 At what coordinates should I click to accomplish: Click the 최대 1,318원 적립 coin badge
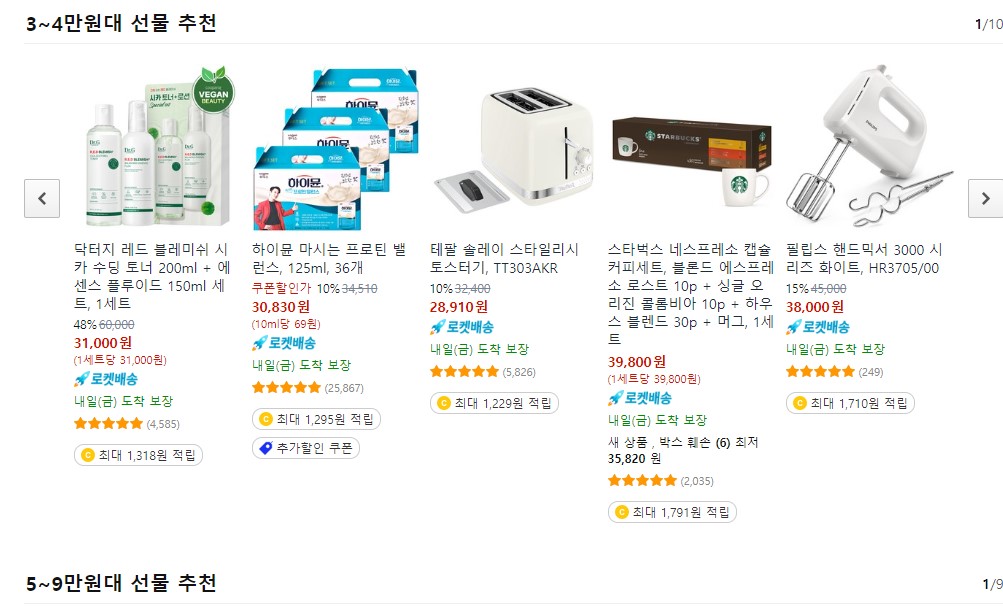click(138, 455)
